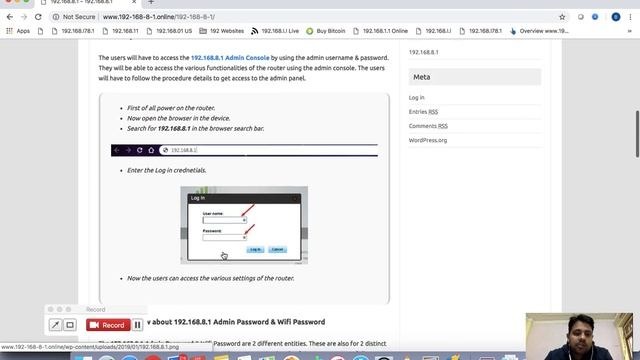Select the arrow drawing tool in recorder
Image resolution: width=640 pixels, height=360 pixels.
(55, 325)
